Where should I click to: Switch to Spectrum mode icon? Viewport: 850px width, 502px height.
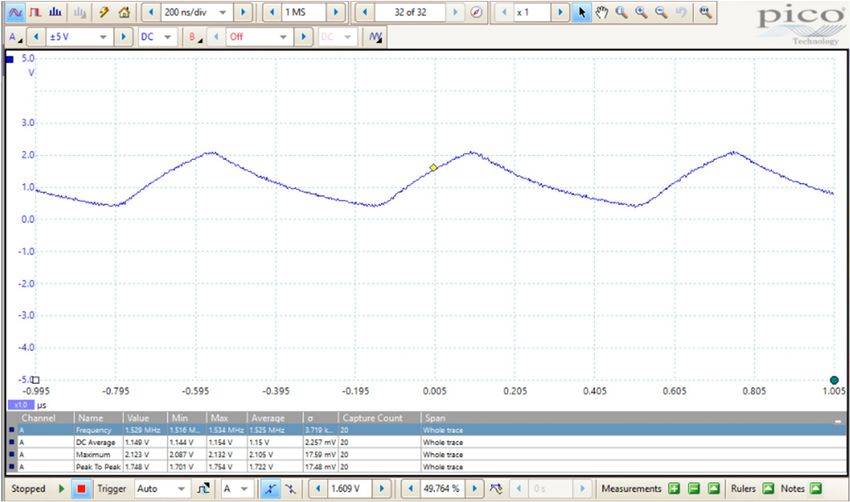click(55, 12)
